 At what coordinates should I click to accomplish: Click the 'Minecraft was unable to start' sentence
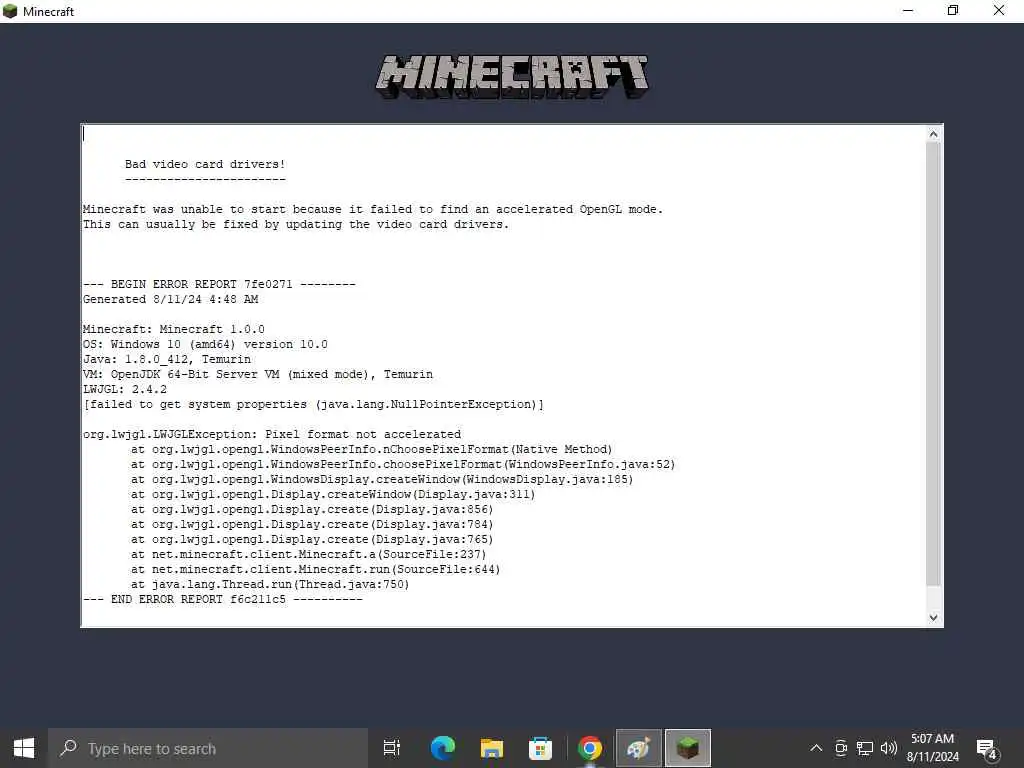coord(373,210)
